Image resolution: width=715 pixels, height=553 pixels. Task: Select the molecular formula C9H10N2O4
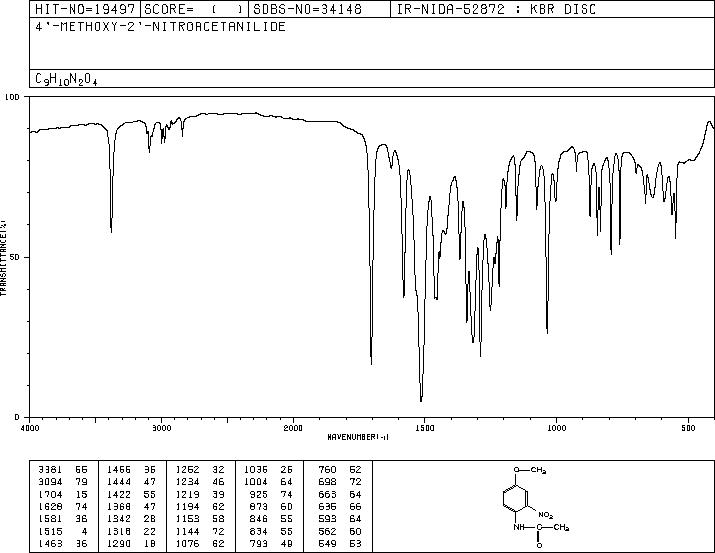click(x=66, y=79)
